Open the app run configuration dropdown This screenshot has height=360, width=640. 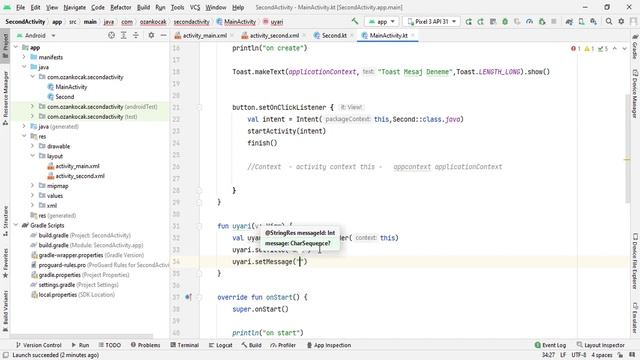[x=382, y=22]
